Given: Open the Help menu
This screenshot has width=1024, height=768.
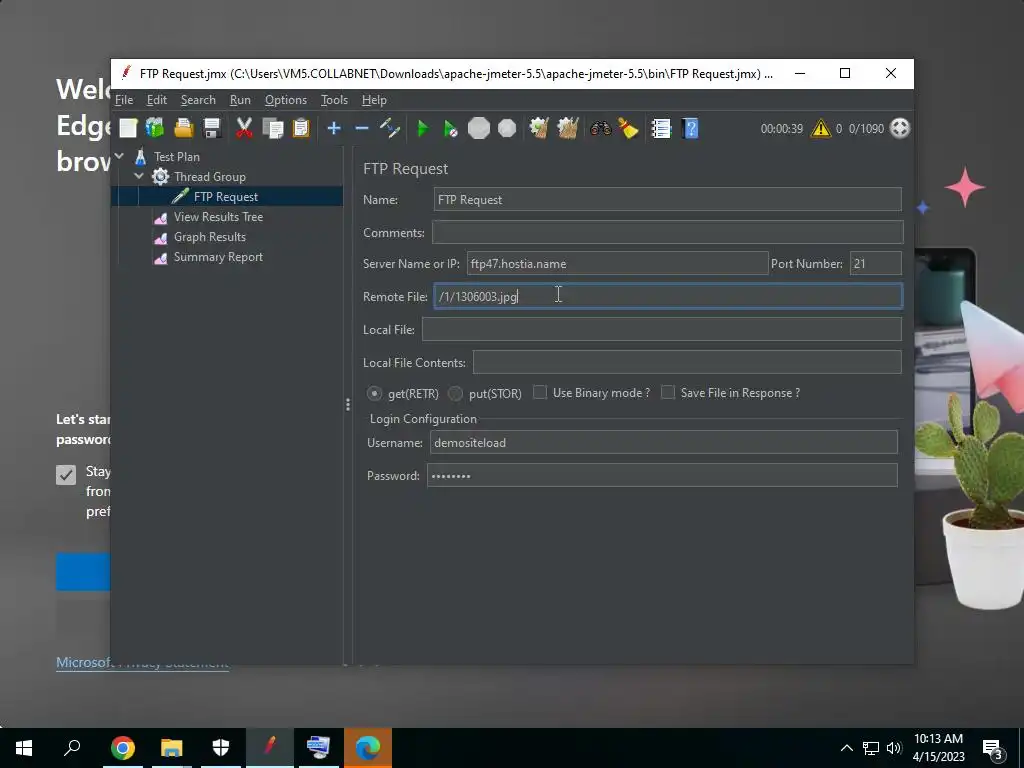Looking at the screenshot, I should 374,100.
